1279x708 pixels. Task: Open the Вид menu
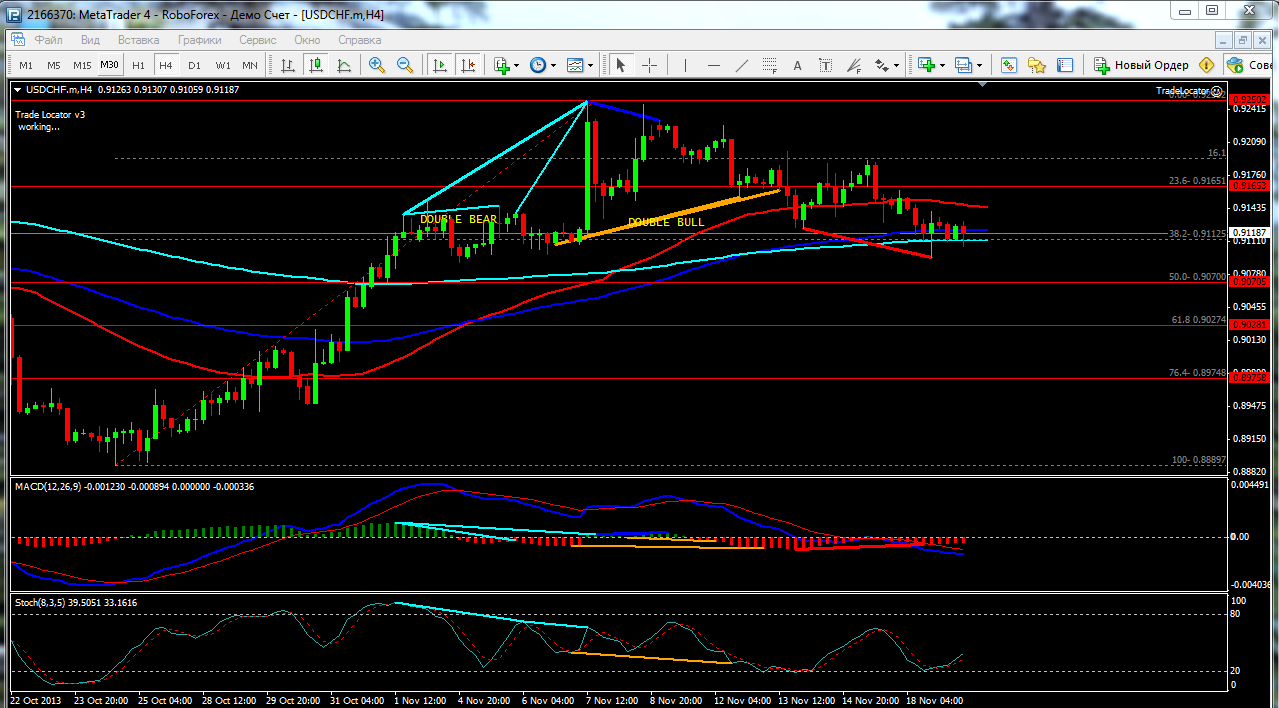tap(90, 40)
